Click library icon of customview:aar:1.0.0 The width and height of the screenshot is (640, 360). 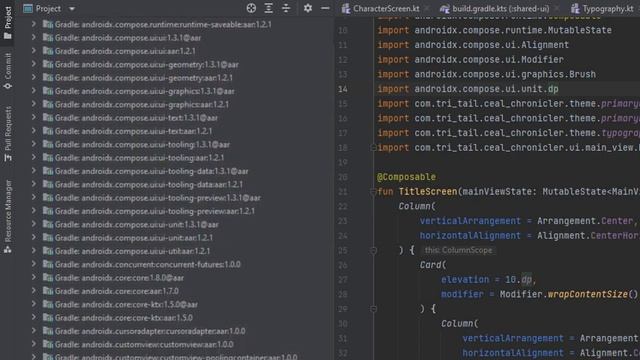(48, 344)
